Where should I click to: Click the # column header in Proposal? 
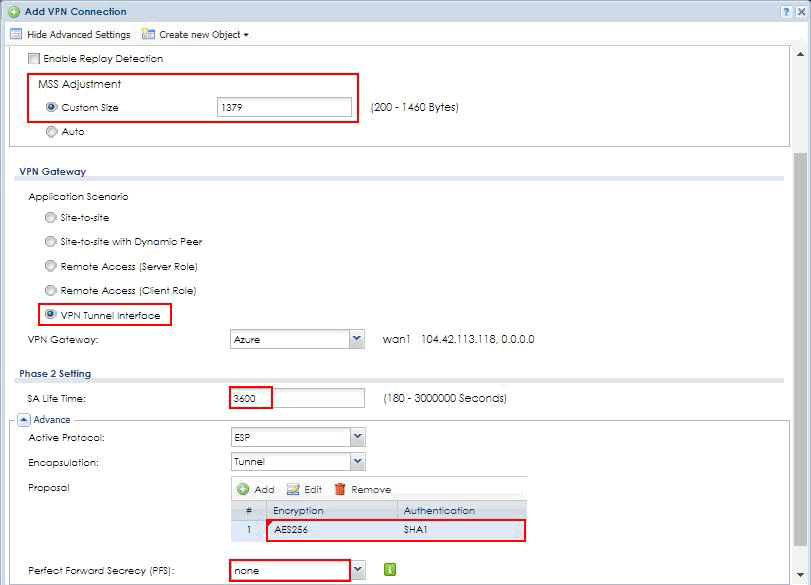249,510
